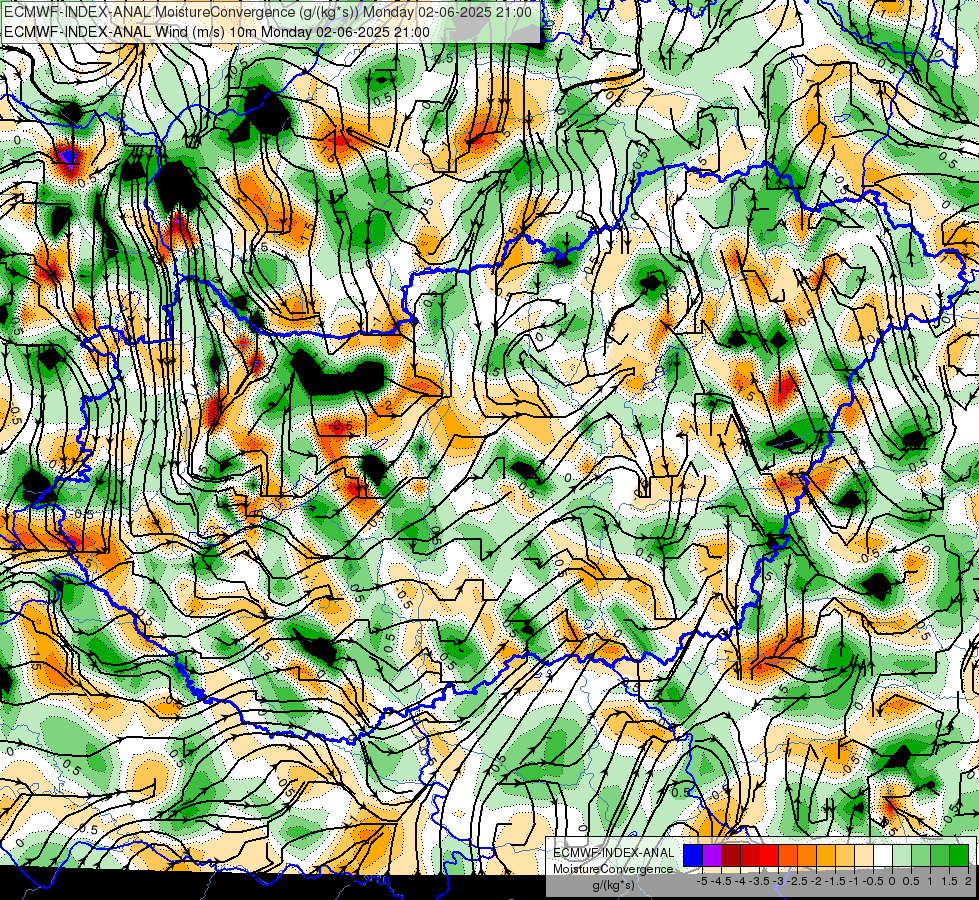Click the white legend swatch
This screenshot has height=900, width=979.
(x=883, y=856)
